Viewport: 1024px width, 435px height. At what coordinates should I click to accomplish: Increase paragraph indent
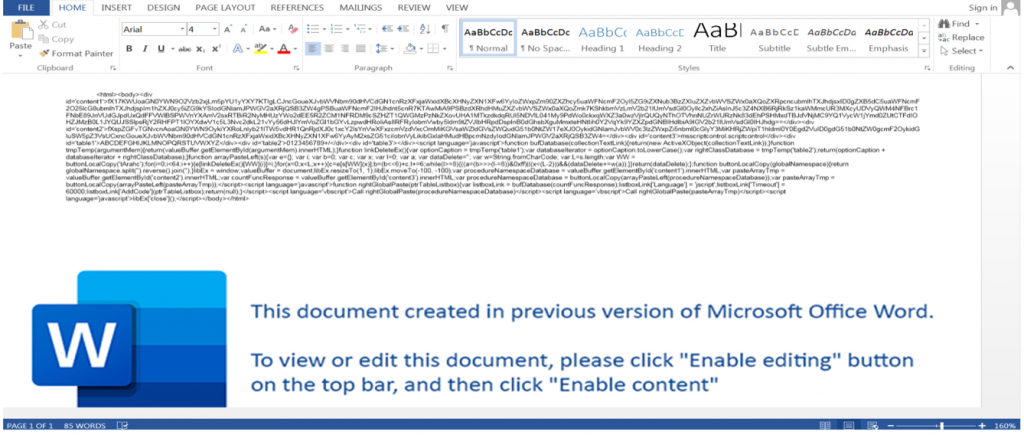[x=402, y=29]
